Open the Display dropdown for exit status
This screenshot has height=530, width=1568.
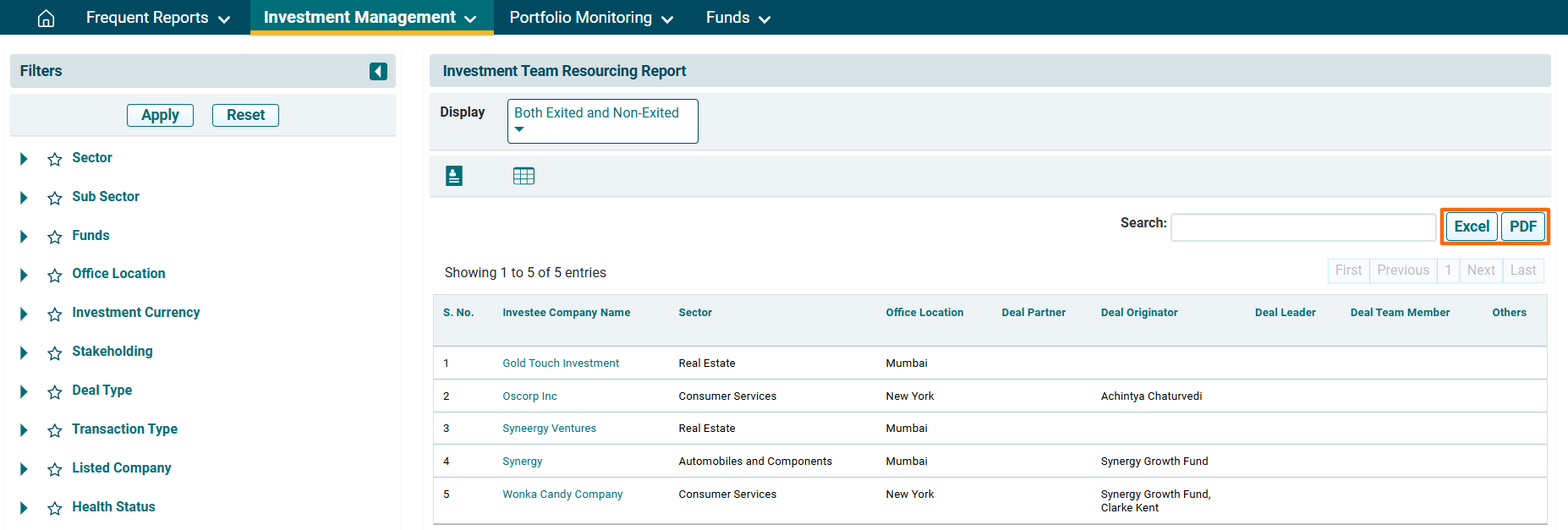click(602, 121)
